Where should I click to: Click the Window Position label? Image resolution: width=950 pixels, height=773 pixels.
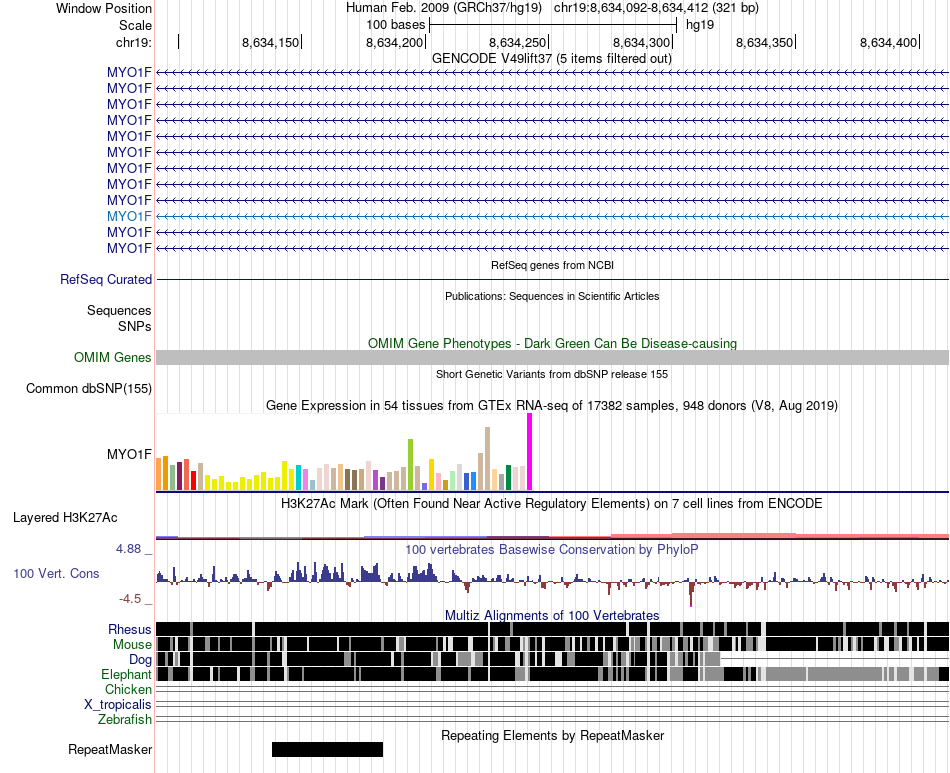pos(104,8)
